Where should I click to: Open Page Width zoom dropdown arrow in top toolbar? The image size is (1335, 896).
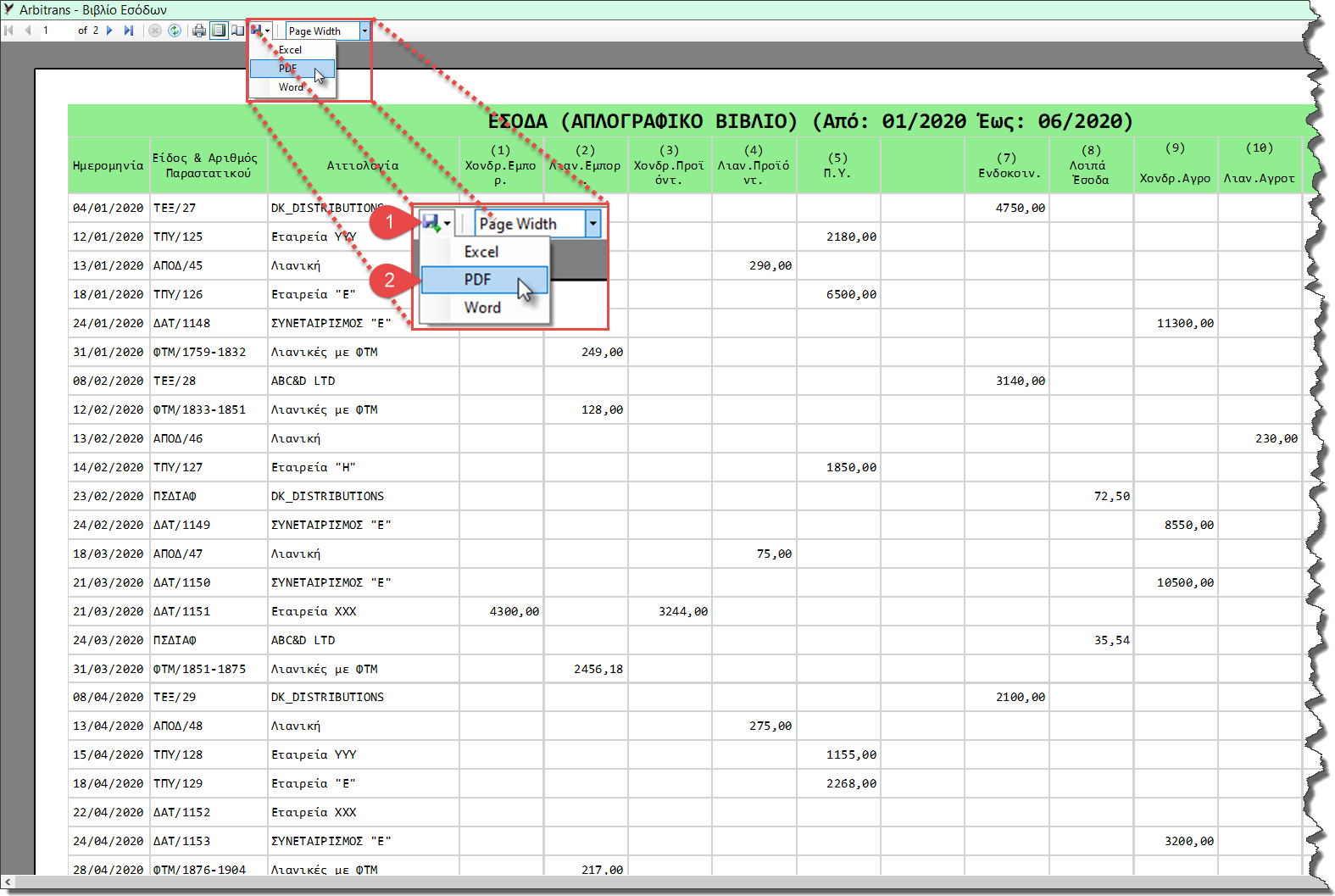click(x=364, y=31)
